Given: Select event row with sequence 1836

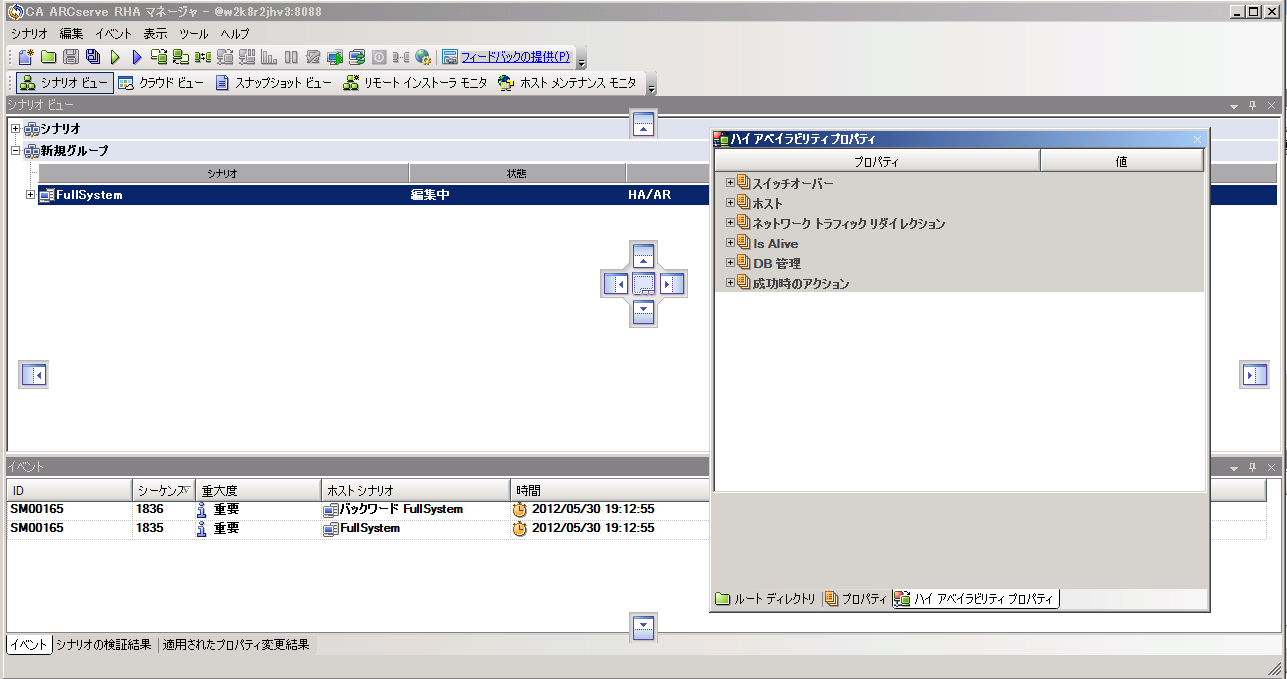Looking at the screenshot, I should (x=636, y=509).
